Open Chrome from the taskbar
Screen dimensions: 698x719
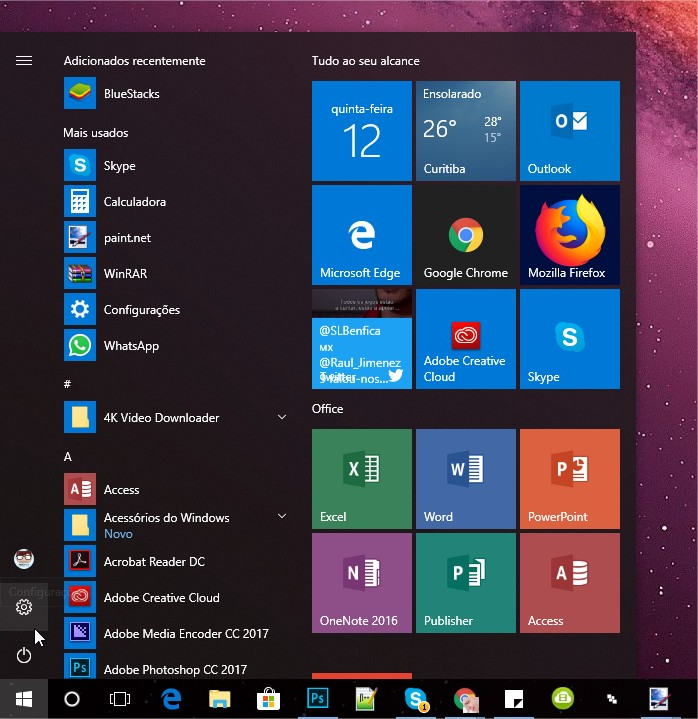(x=465, y=699)
